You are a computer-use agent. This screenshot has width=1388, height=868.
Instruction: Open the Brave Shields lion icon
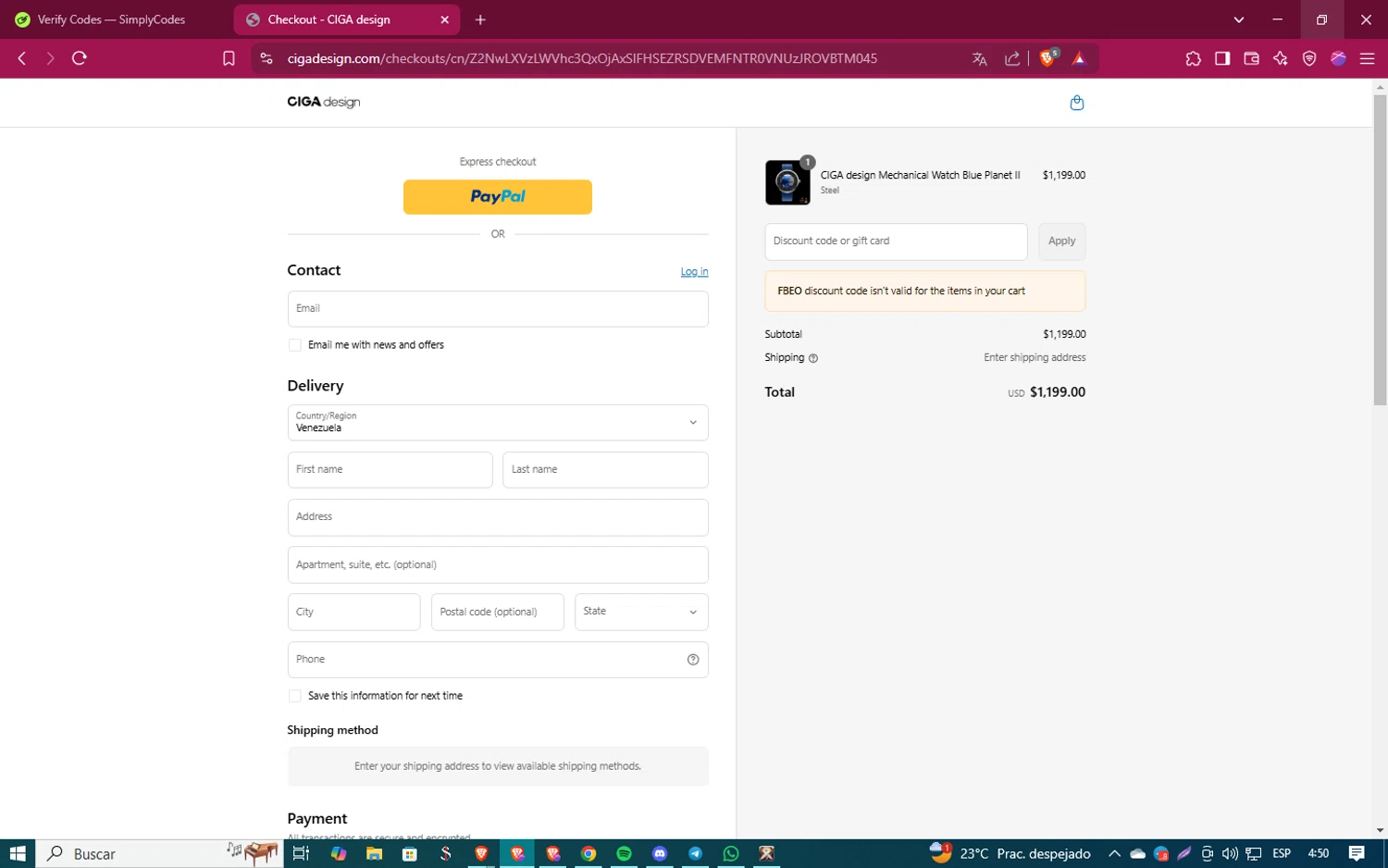click(x=1048, y=57)
